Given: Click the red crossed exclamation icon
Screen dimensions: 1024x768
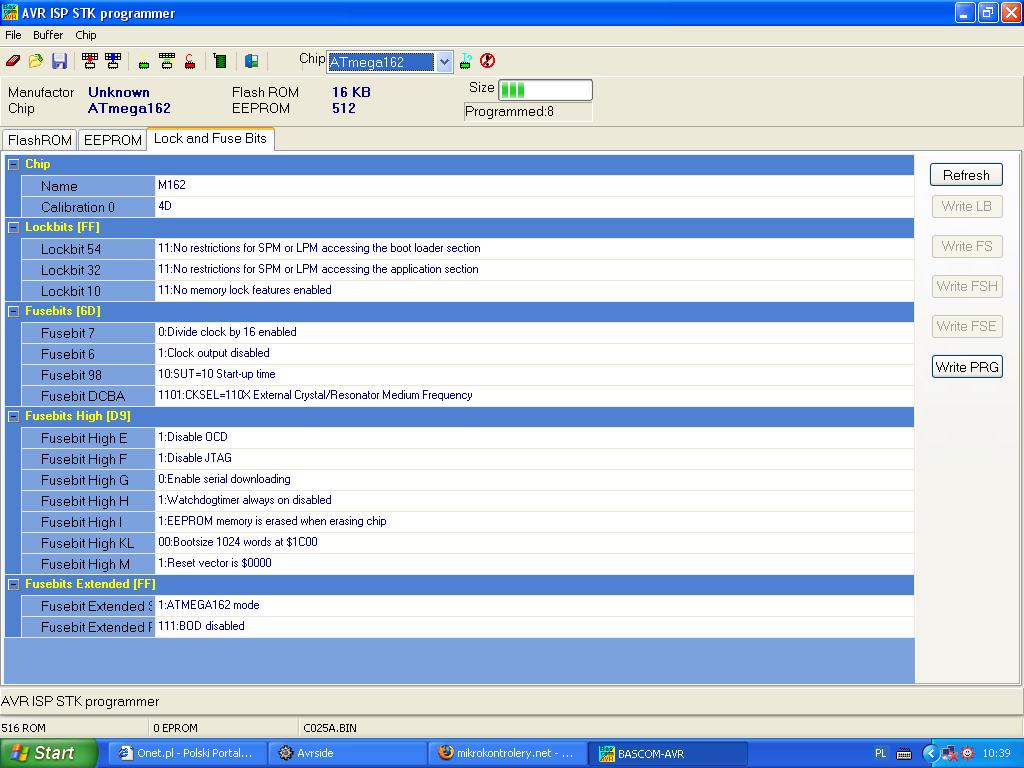Looking at the screenshot, I should pyautogui.click(x=487, y=61).
